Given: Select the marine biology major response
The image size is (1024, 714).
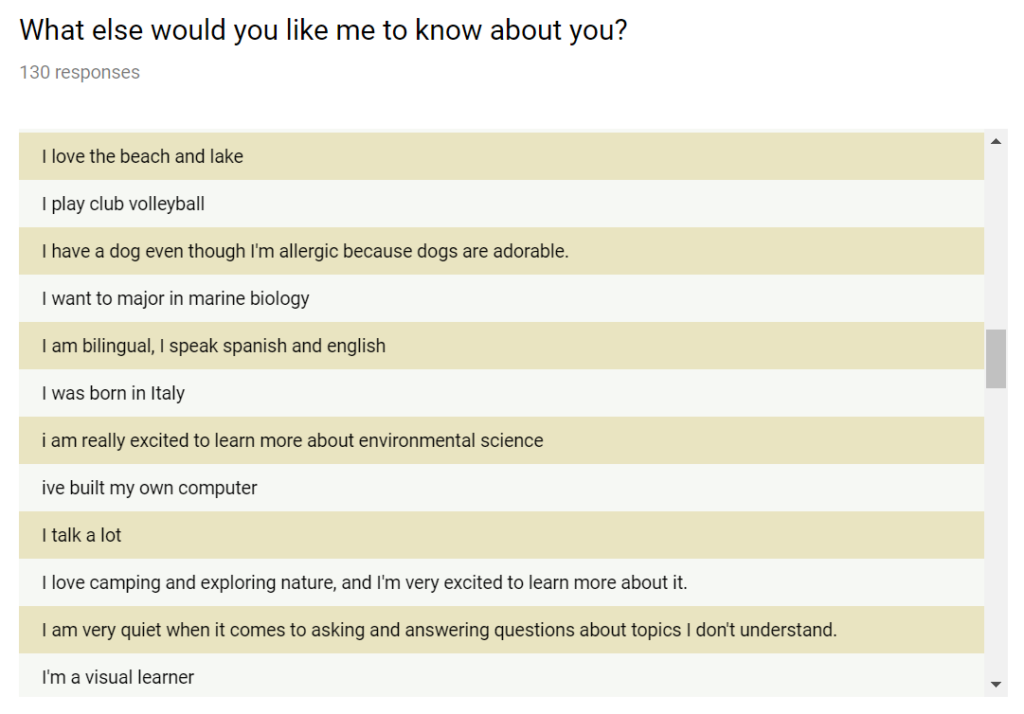Looking at the screenshot, I should pos(176,298).
